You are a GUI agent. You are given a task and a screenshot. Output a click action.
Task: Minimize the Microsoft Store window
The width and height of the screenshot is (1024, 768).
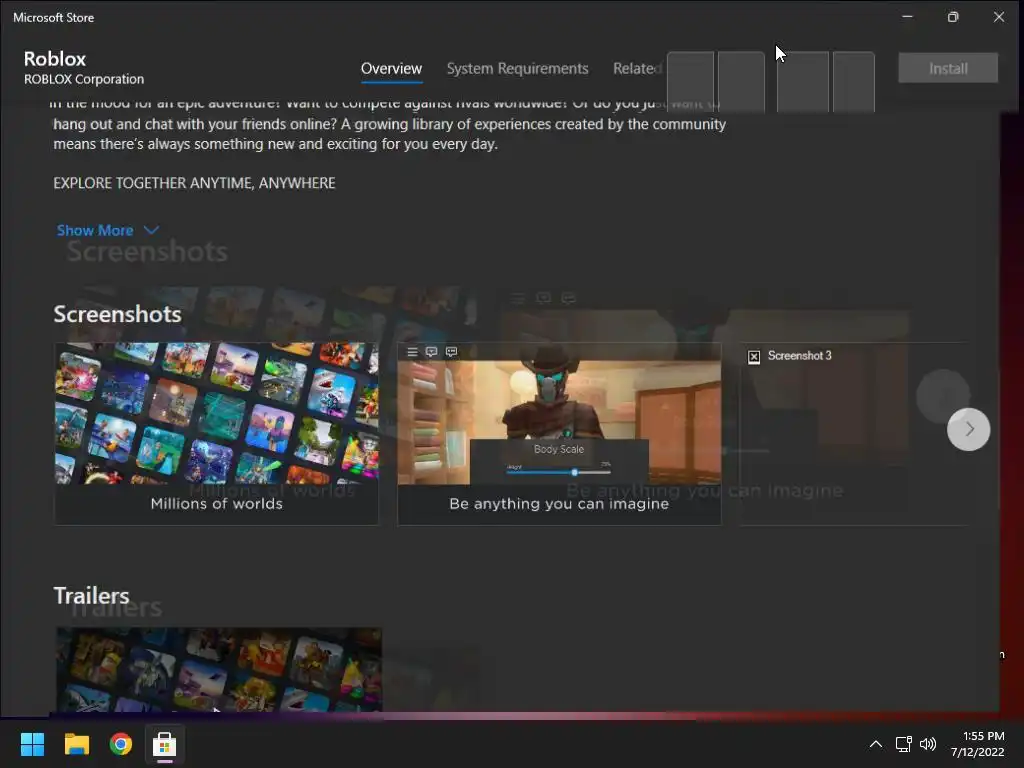907,17
